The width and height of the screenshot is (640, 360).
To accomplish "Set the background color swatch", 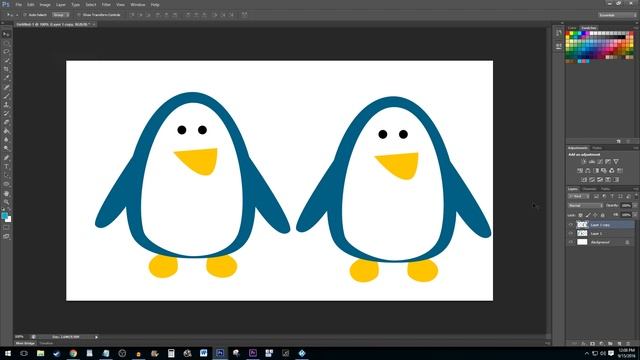I will [x=9, y=220].
